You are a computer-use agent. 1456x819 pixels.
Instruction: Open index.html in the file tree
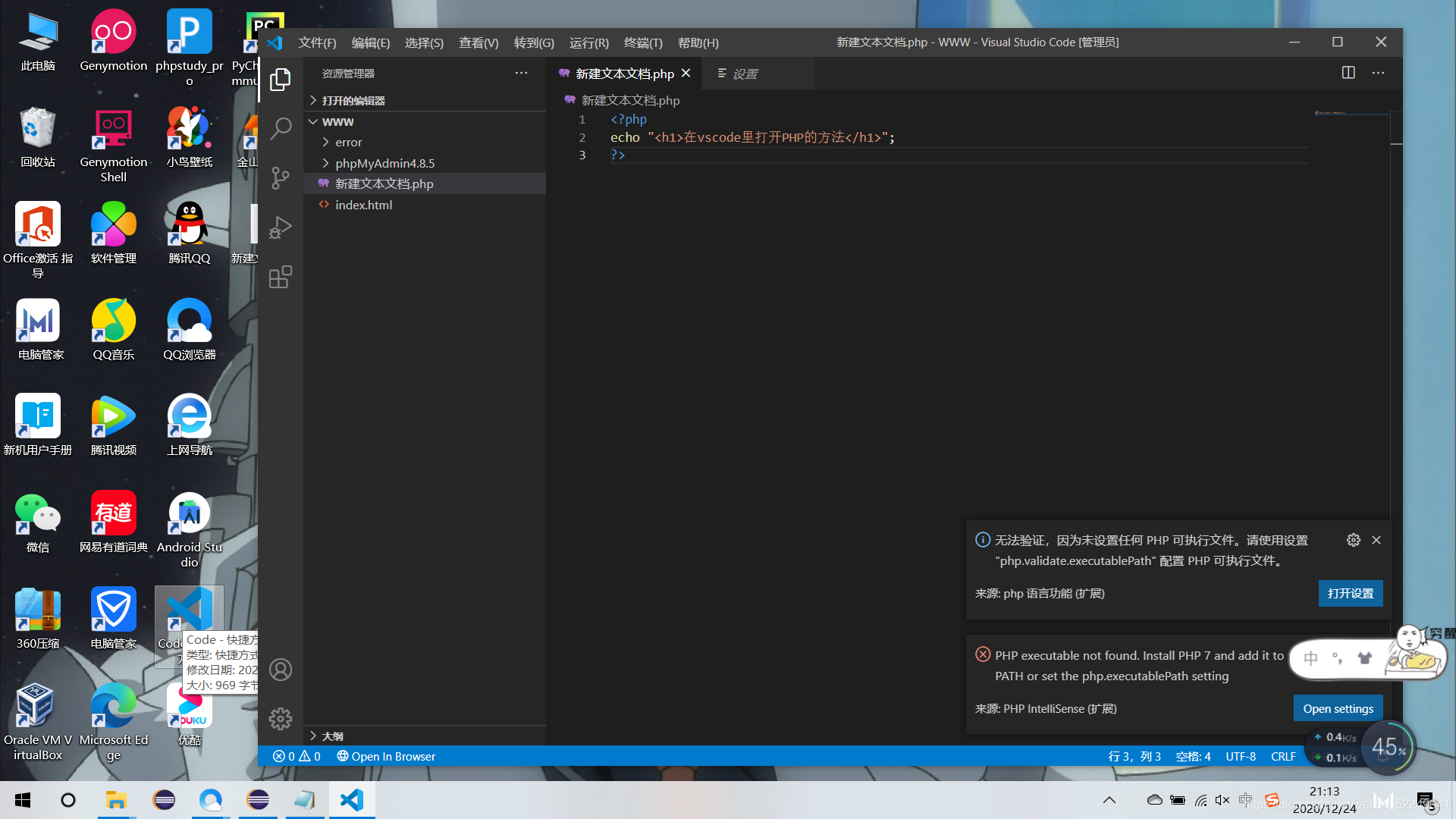click(363, 205)
